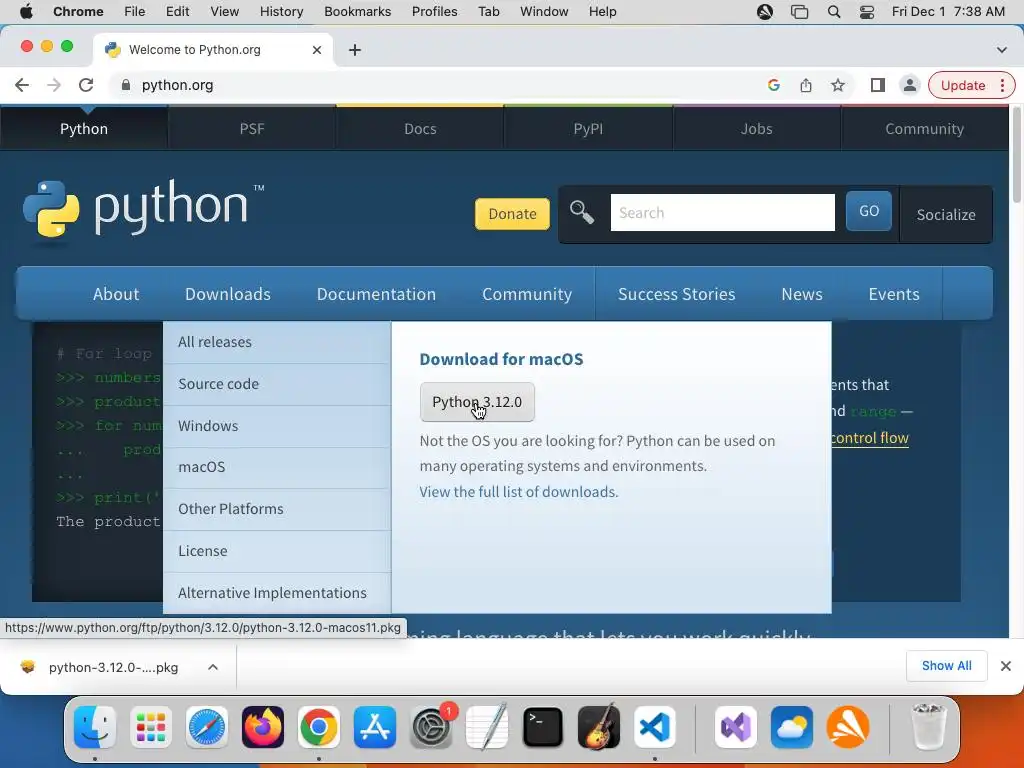Click the browser forward arrow

pos(54,85)
